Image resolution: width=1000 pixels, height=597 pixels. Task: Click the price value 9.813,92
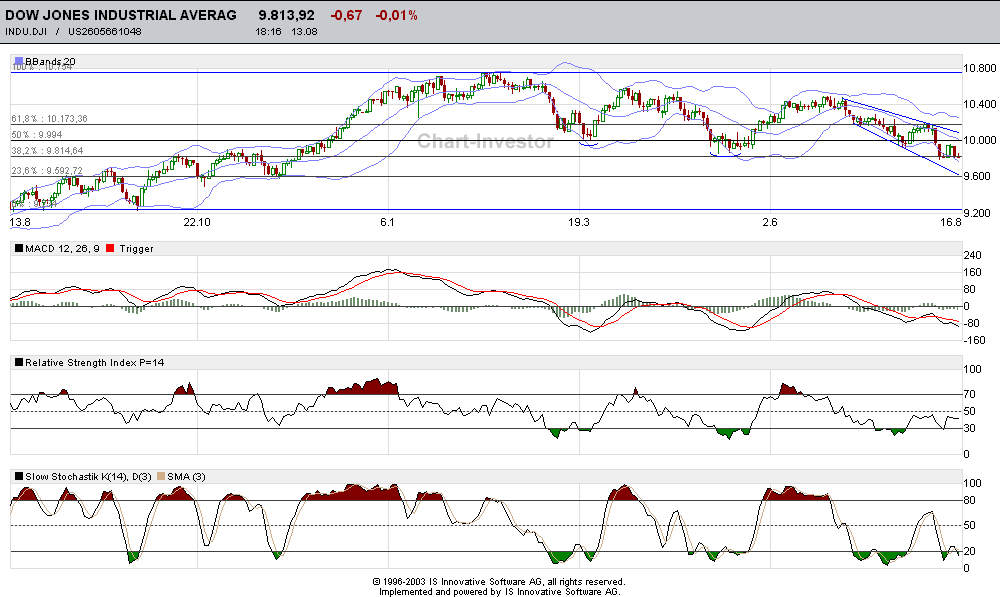(286, 15)
